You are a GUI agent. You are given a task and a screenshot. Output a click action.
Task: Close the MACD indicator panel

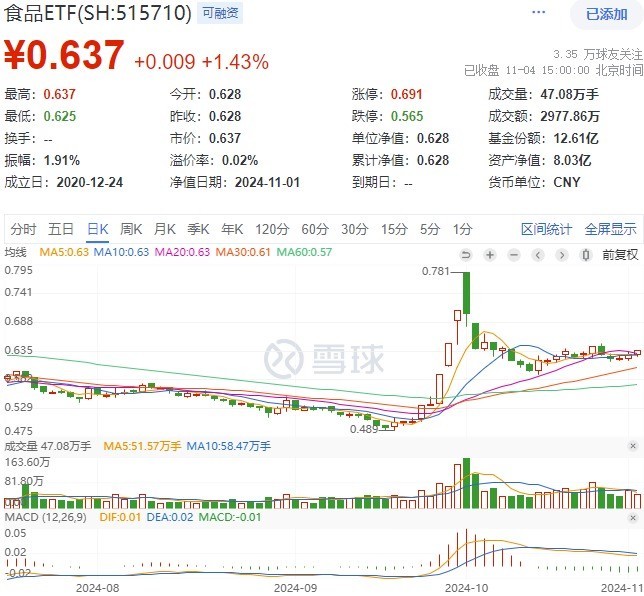[633, 518]
